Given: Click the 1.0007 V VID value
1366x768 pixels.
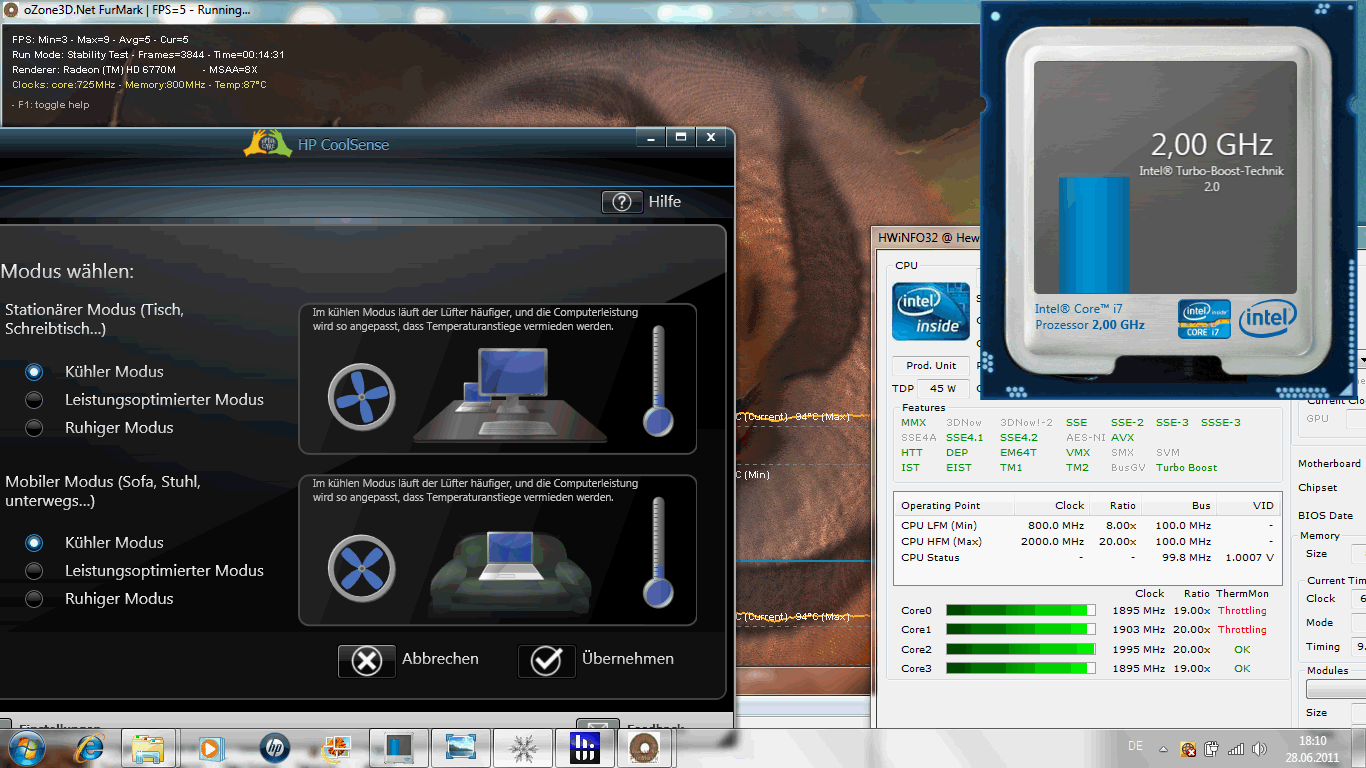Looking at the screenshot, I should click(1249, 558).
